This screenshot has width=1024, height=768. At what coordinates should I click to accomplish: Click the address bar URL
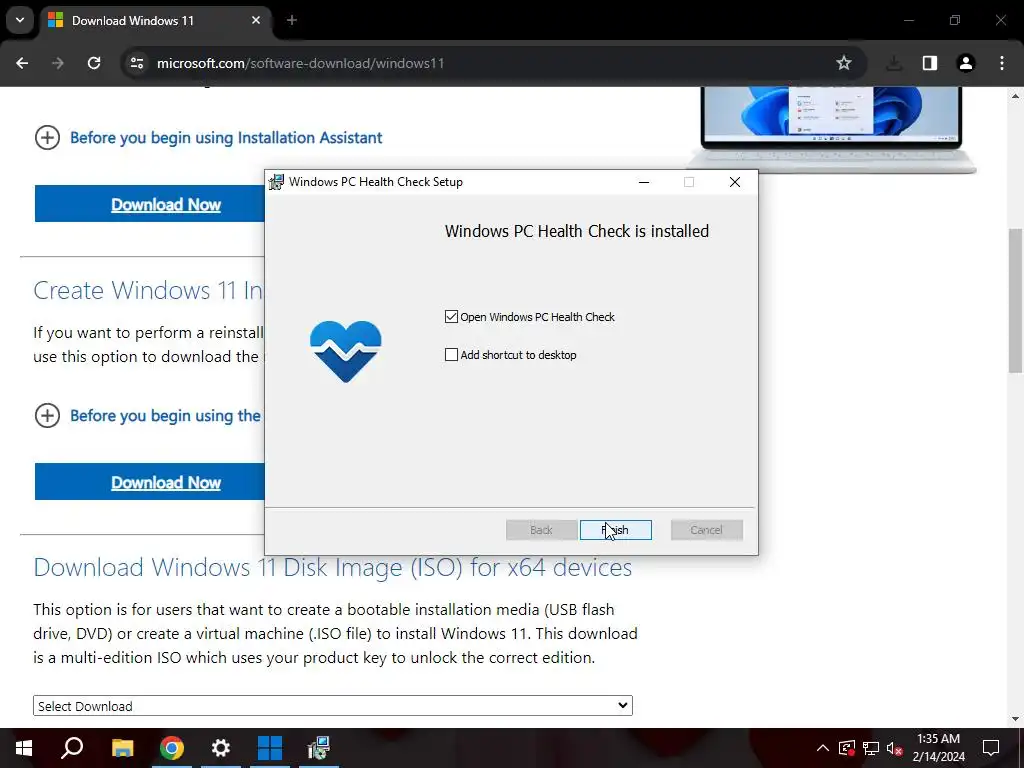[300, 63]
